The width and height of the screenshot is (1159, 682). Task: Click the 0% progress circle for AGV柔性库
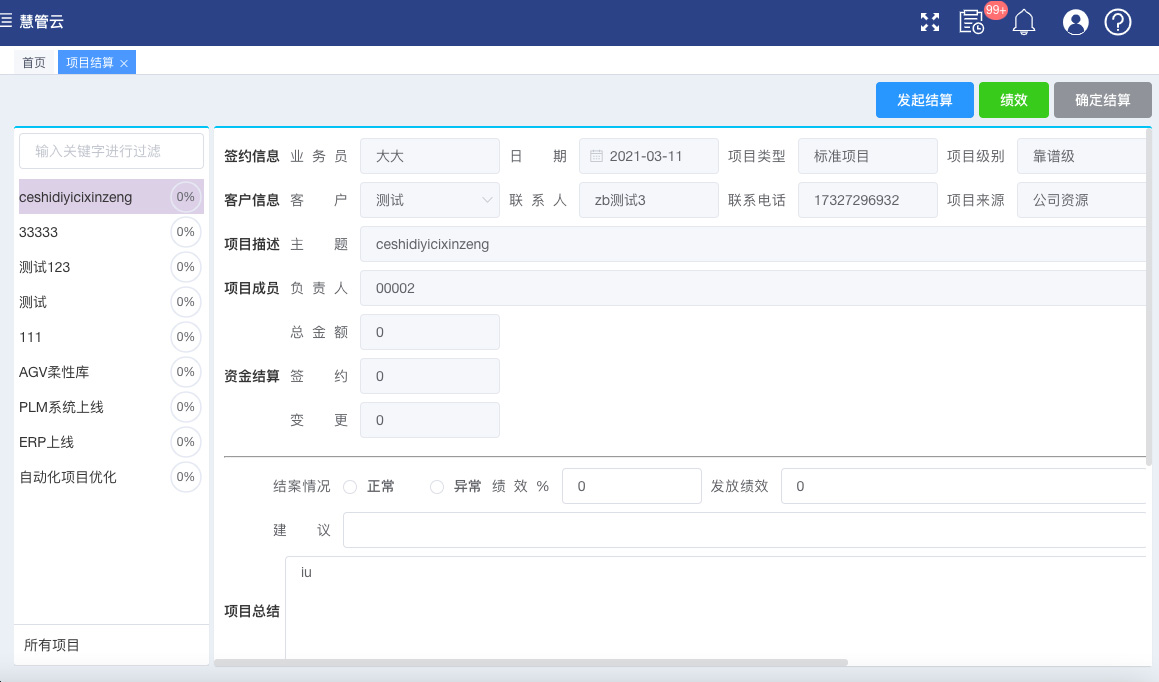(x=186, y=372)
